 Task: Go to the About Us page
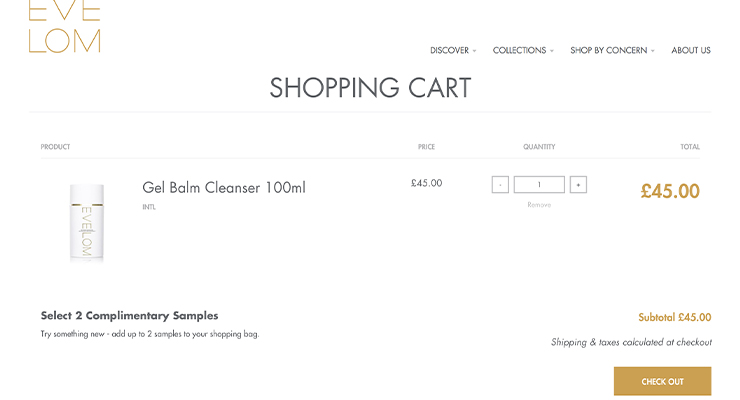[x=691, y=51]
